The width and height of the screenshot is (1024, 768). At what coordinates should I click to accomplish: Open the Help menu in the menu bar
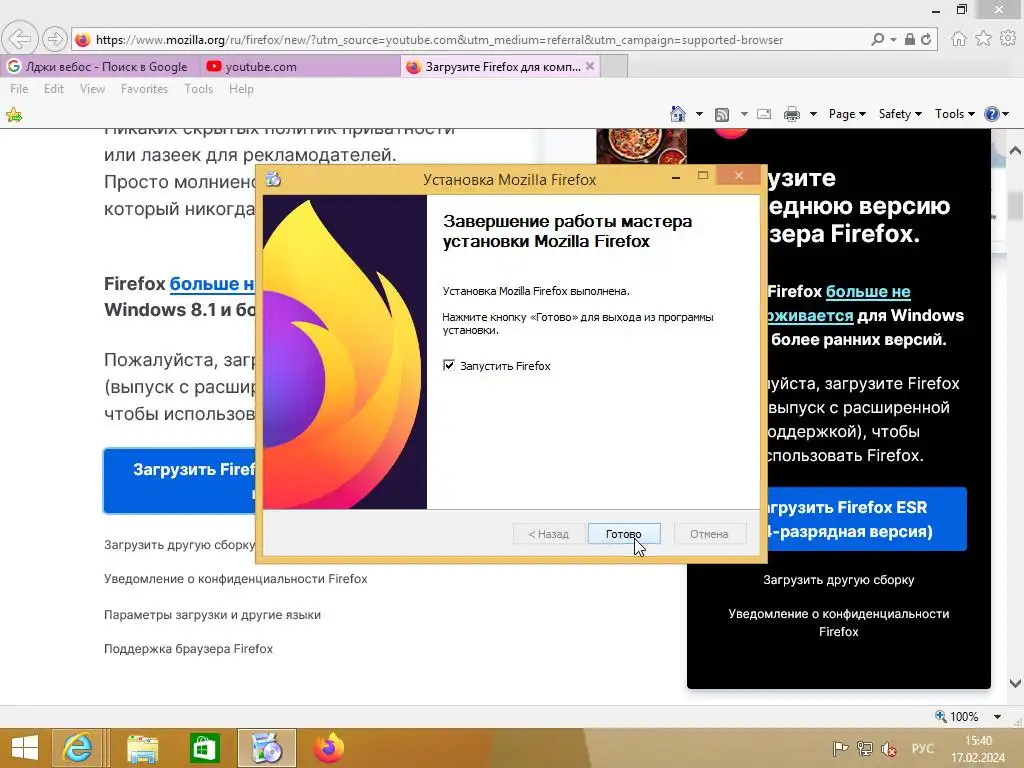click(x=241, y=89)
